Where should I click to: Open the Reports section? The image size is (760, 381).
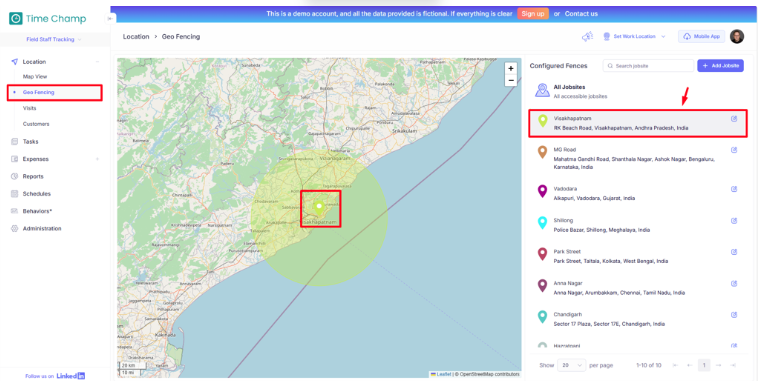(33, 176)
